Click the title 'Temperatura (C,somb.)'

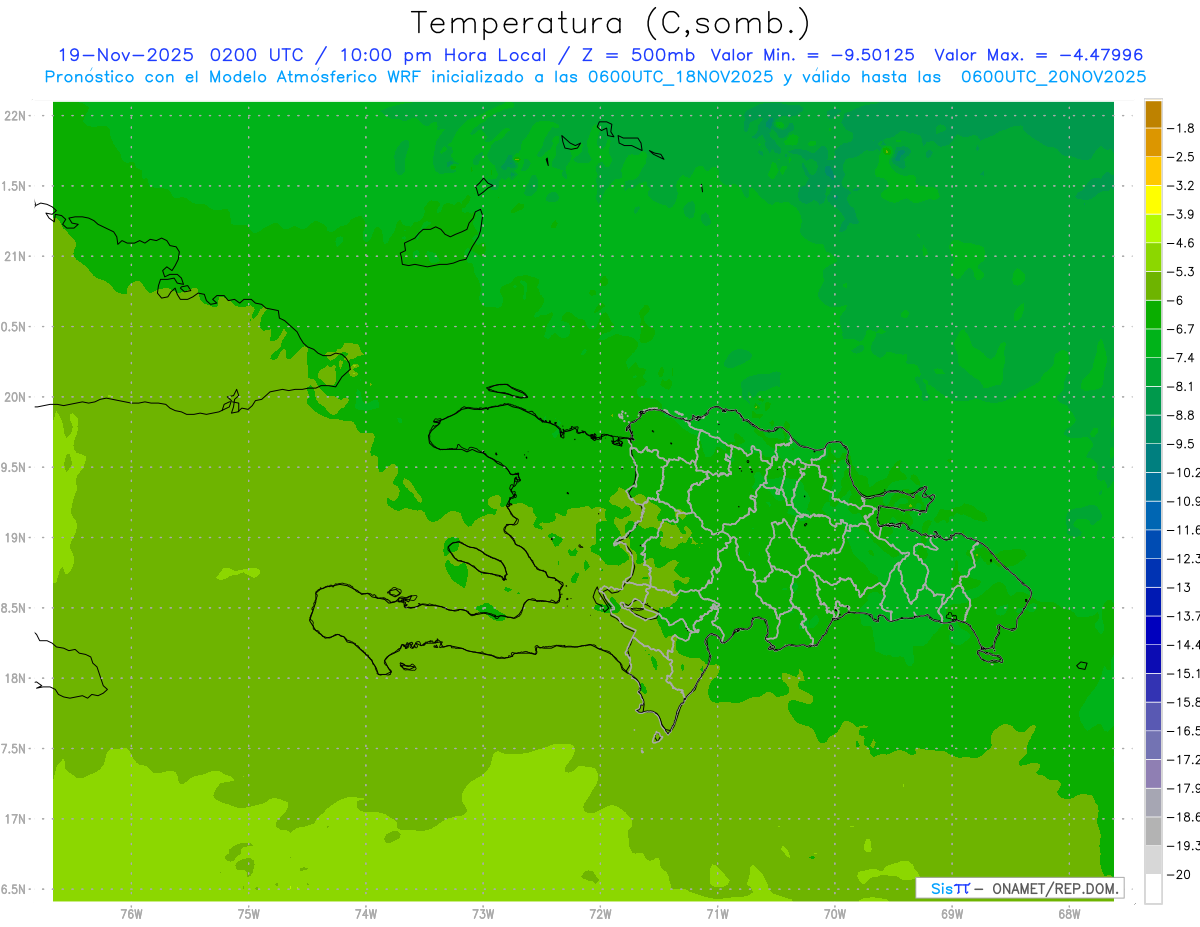(610, 23)
